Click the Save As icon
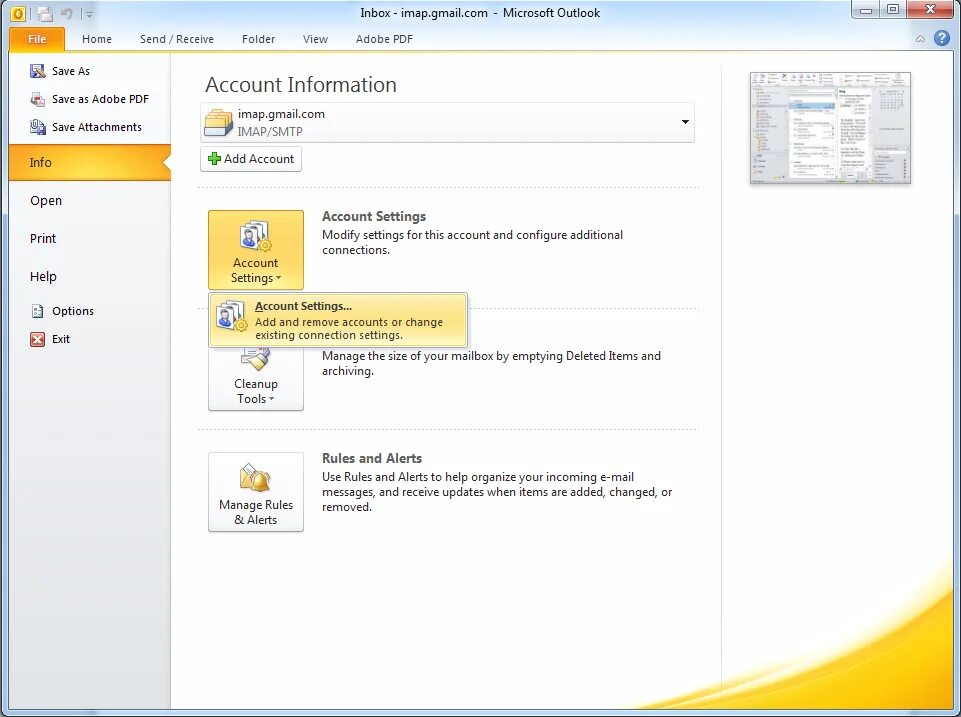 click(x=37, y=71)
